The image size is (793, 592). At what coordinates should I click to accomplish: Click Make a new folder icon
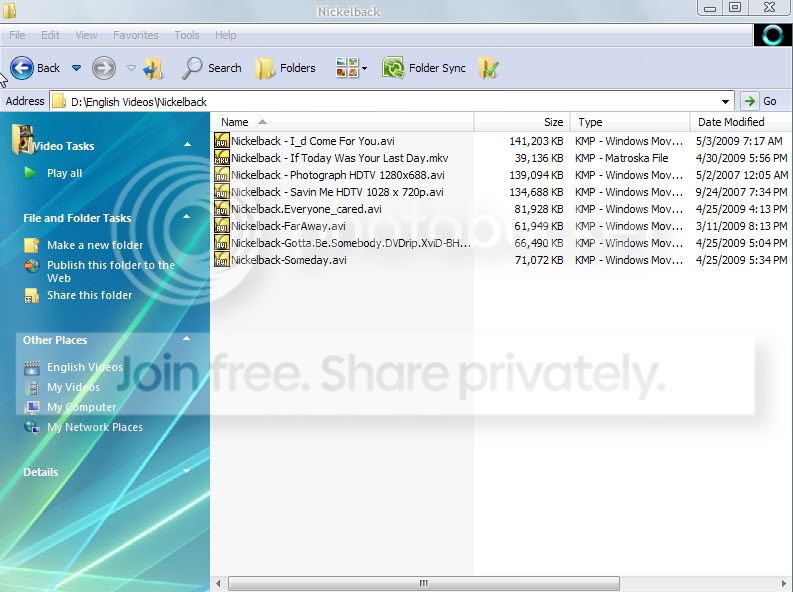pos(31,245)
